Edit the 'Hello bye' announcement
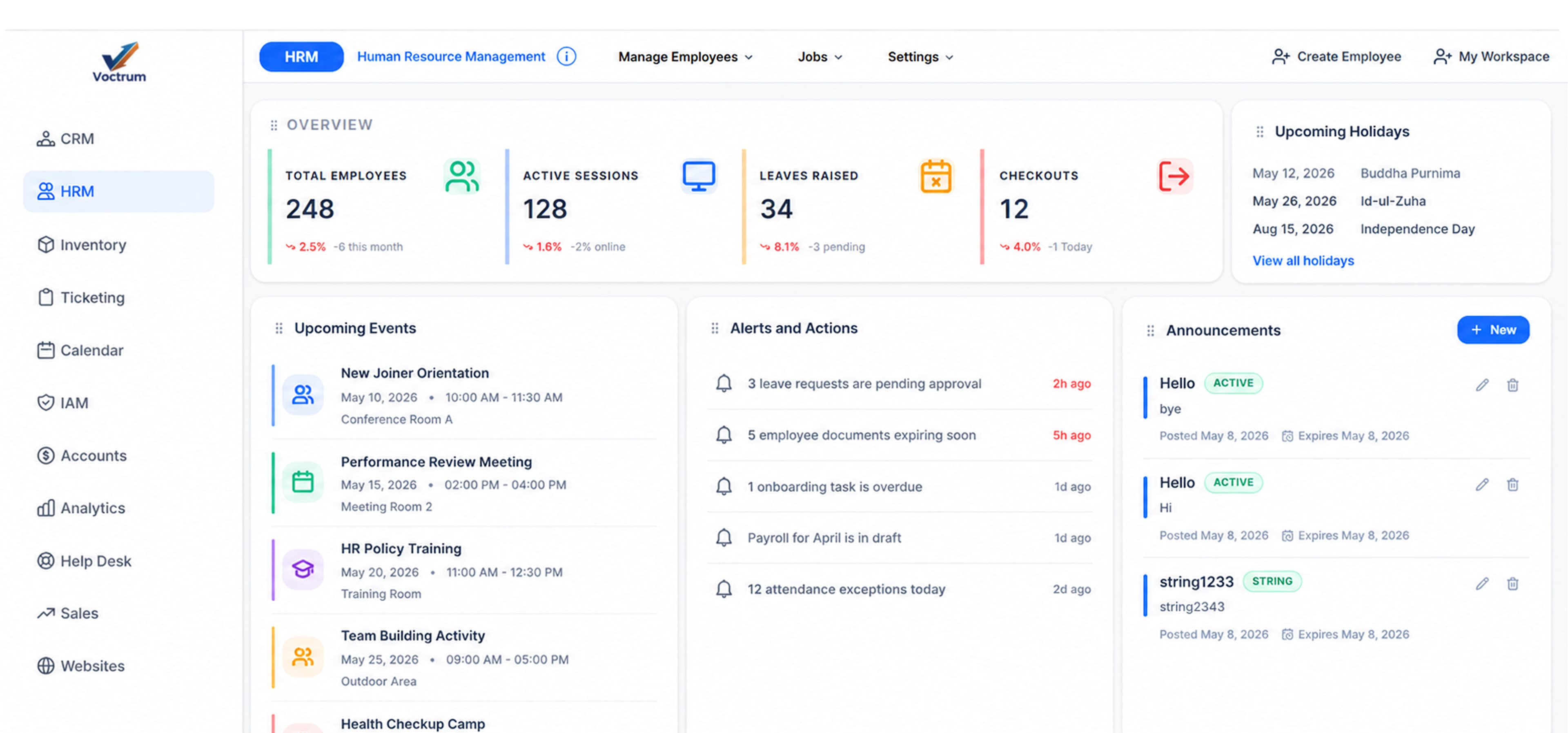1568x733 pixels. click(1482, 385)
